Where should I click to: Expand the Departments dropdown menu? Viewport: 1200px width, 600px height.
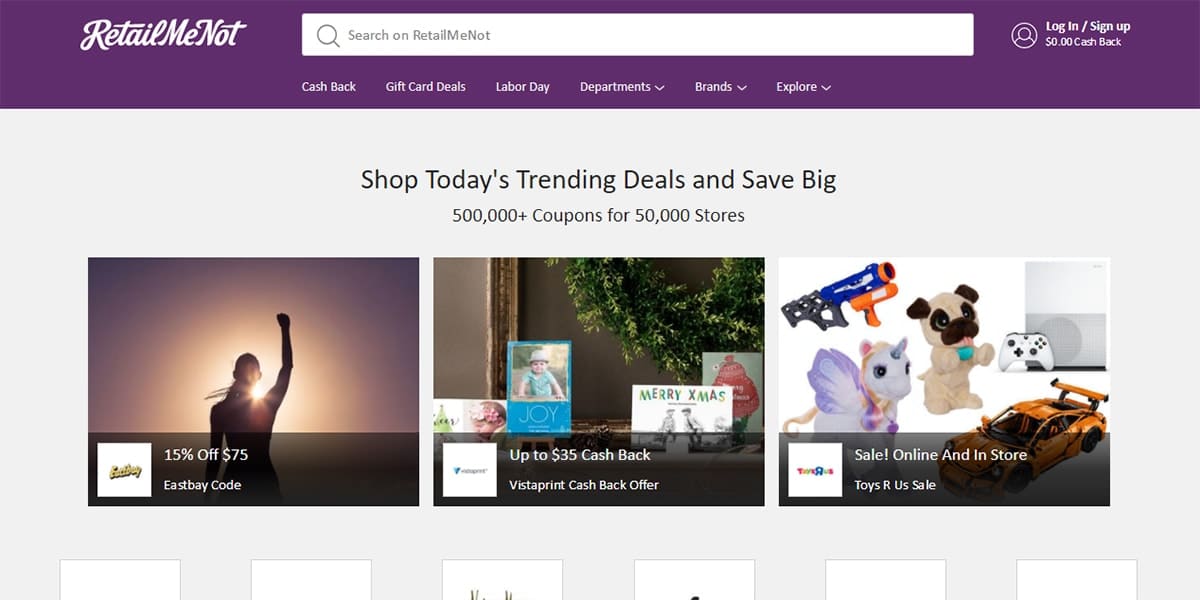621,87
